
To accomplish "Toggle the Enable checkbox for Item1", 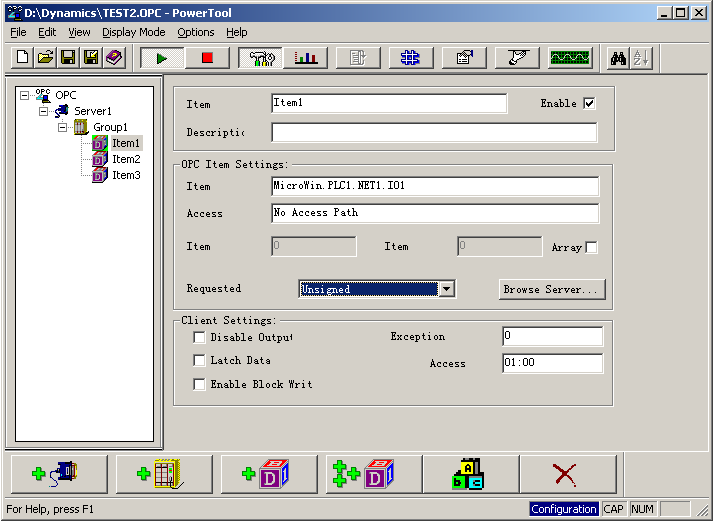I will point(589,103).
